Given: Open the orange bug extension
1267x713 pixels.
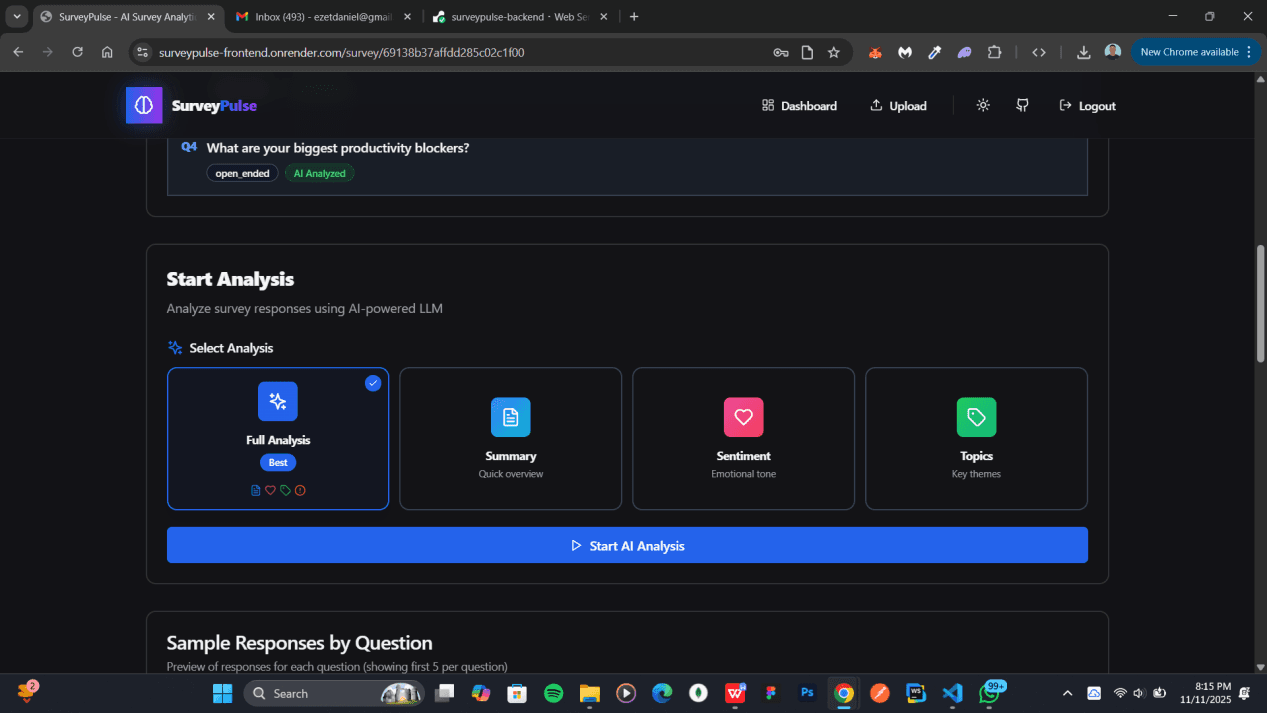Looking at the screenshot, I should 875,52.
